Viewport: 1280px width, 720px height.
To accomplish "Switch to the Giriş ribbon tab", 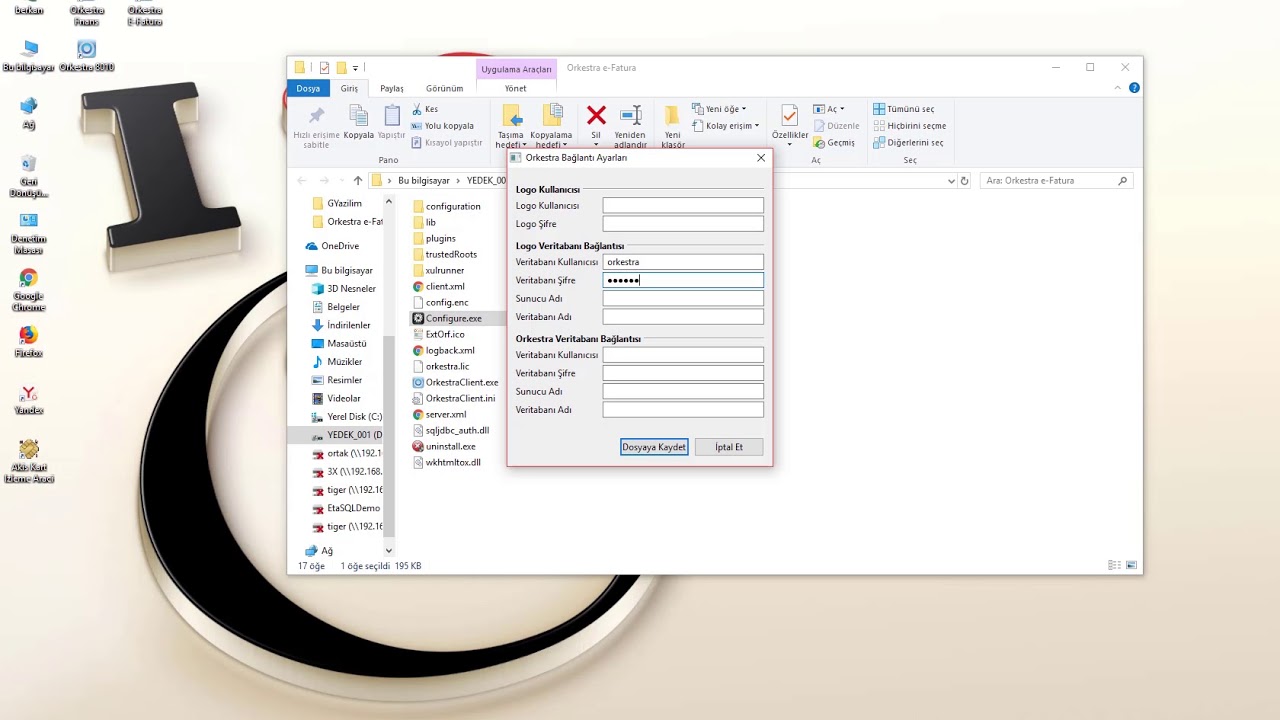I will click(349, 88).
